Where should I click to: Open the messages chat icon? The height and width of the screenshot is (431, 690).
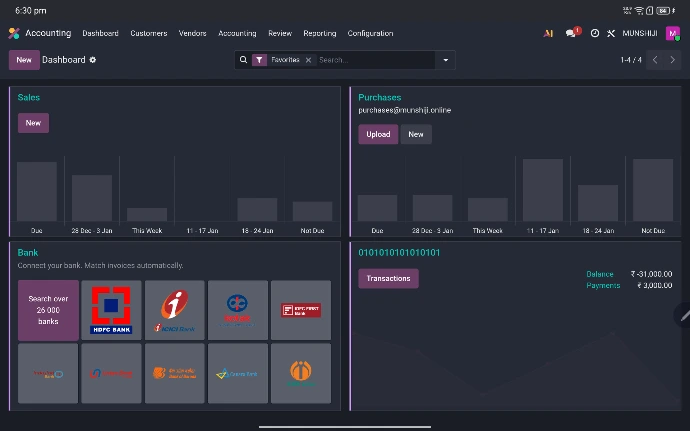[x=572, y=33]
